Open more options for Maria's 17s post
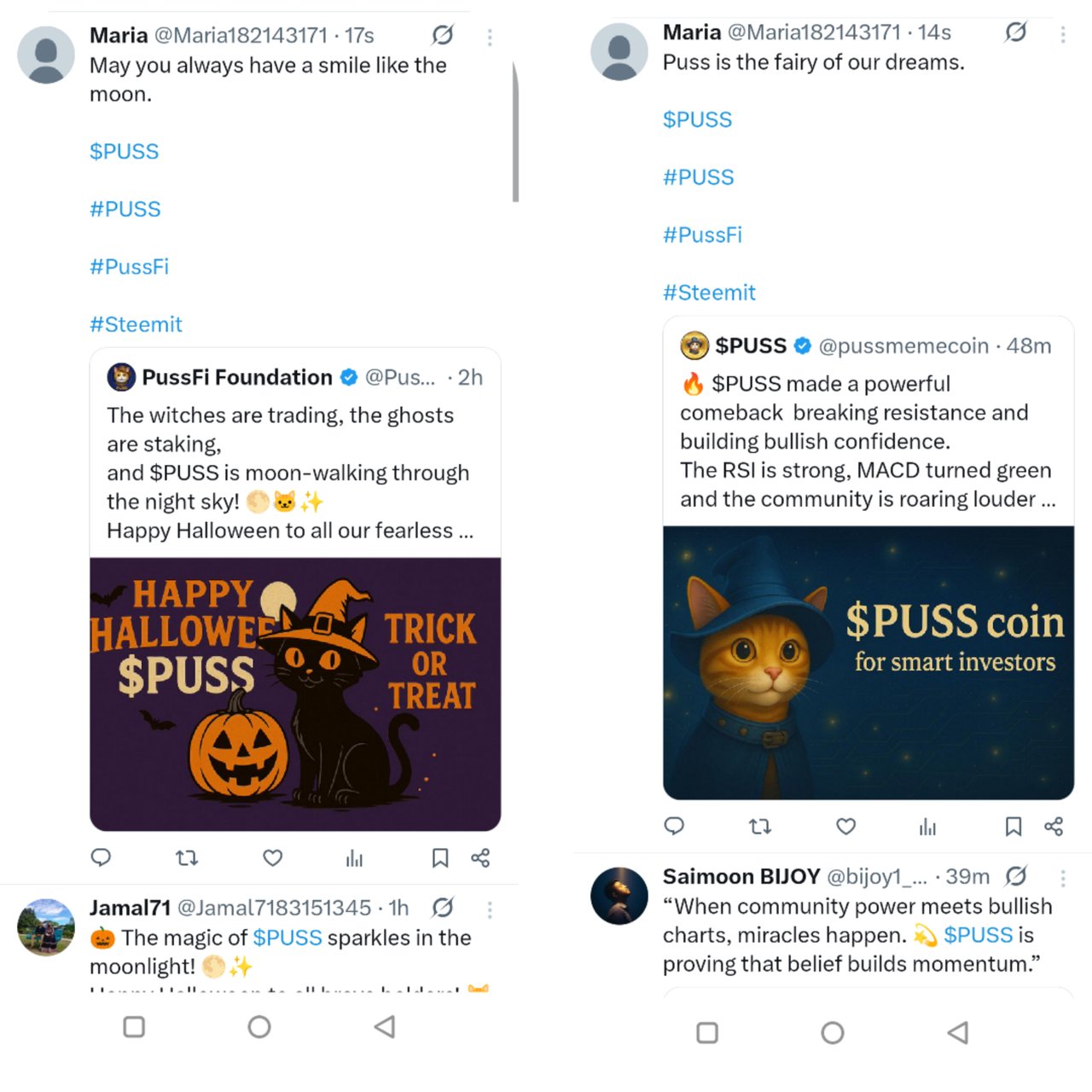The width and height of the screenshot is (1092, 1092). (x=490, y=38)
